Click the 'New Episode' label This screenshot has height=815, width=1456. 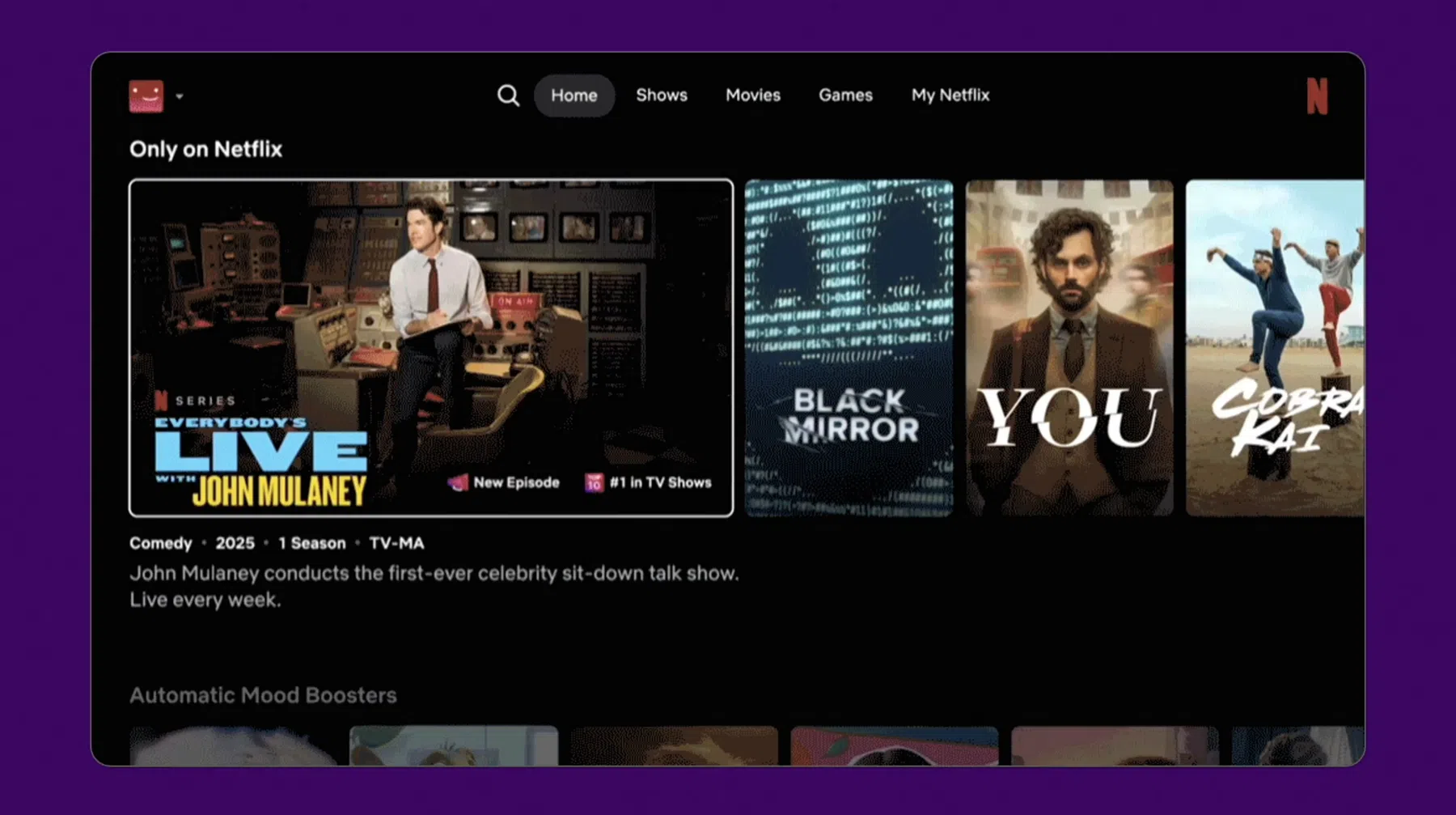click(516, 482)
